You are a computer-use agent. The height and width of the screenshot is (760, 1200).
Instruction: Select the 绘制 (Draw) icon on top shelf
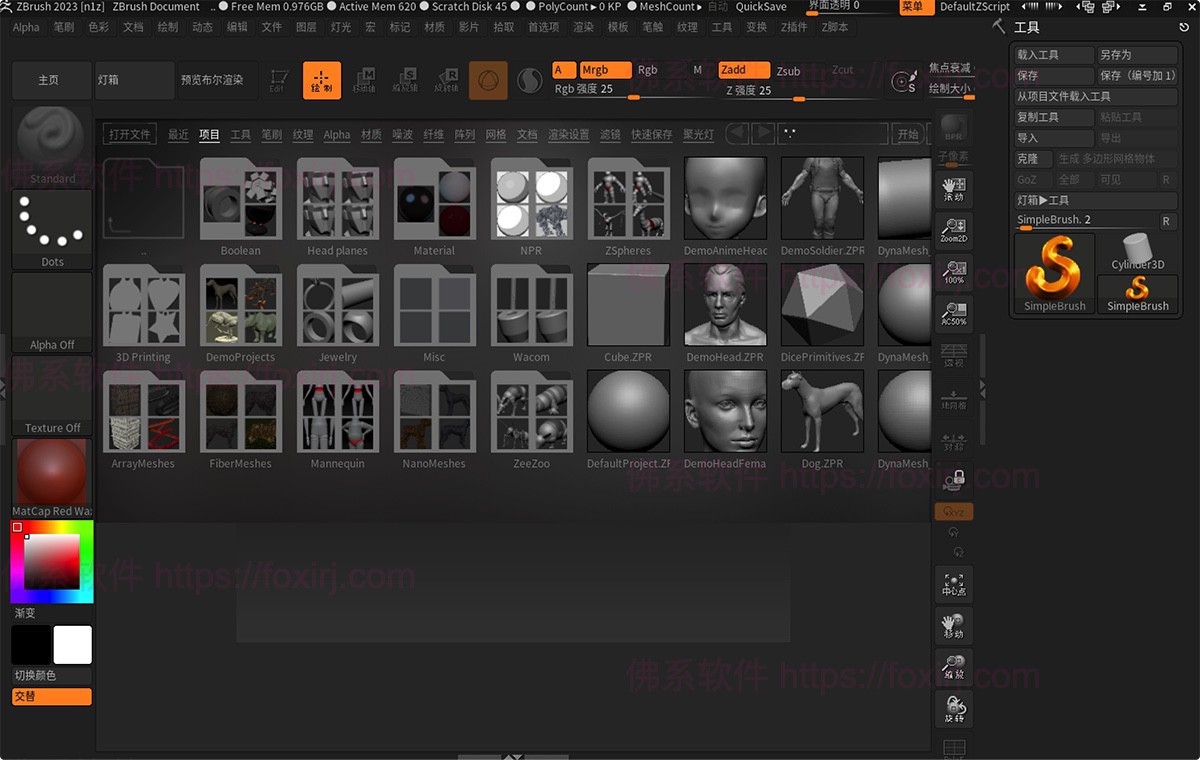[321, 80]
